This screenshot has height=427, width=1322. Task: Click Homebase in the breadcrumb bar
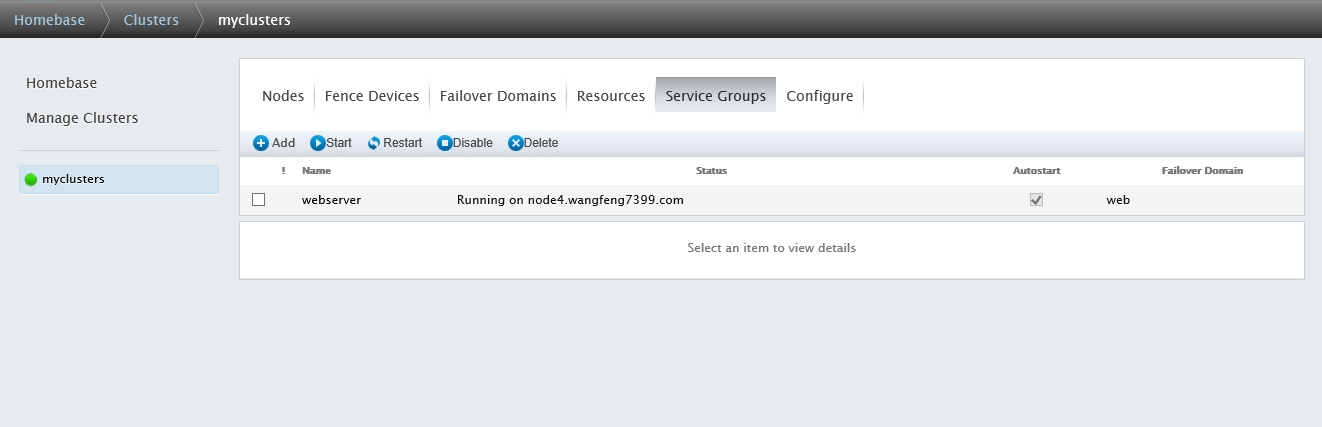tap(49, 19)
